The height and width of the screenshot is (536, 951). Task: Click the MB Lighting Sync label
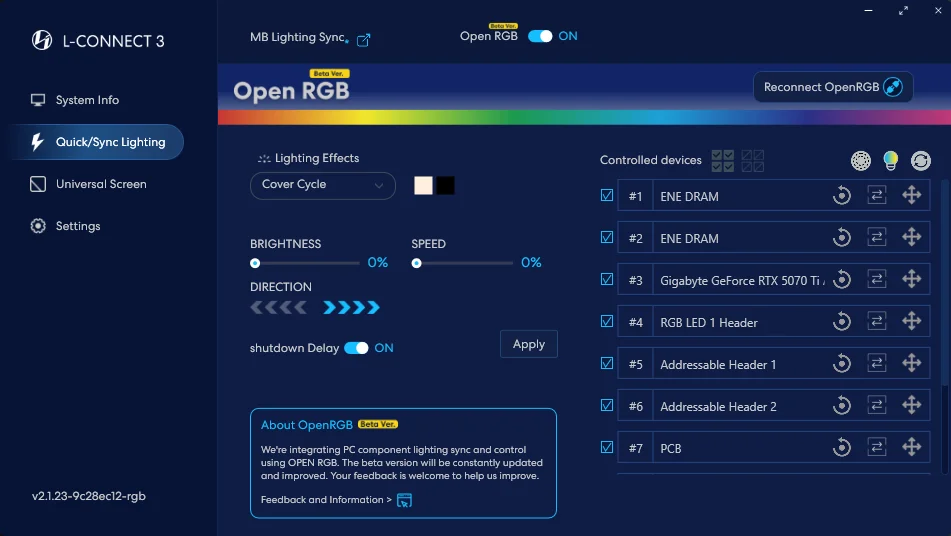297,37
